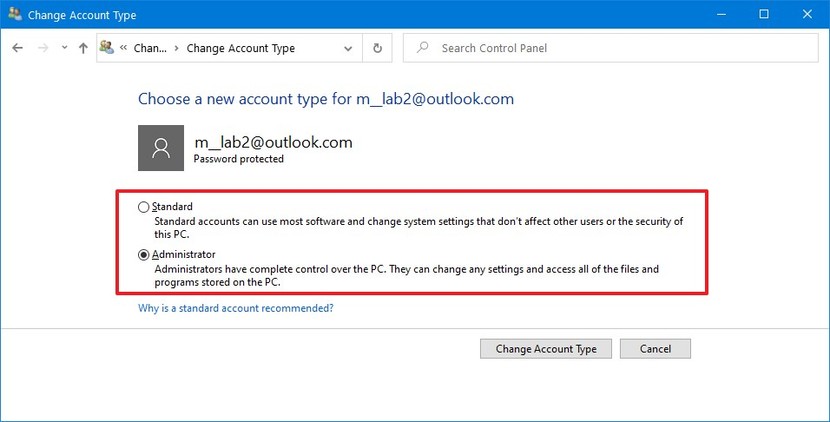Image resolution: width=830 pixels, height=422 pixels.
Task: Expand the breadcrumb arrow after 'Chan...'
Action: [177, 48]
